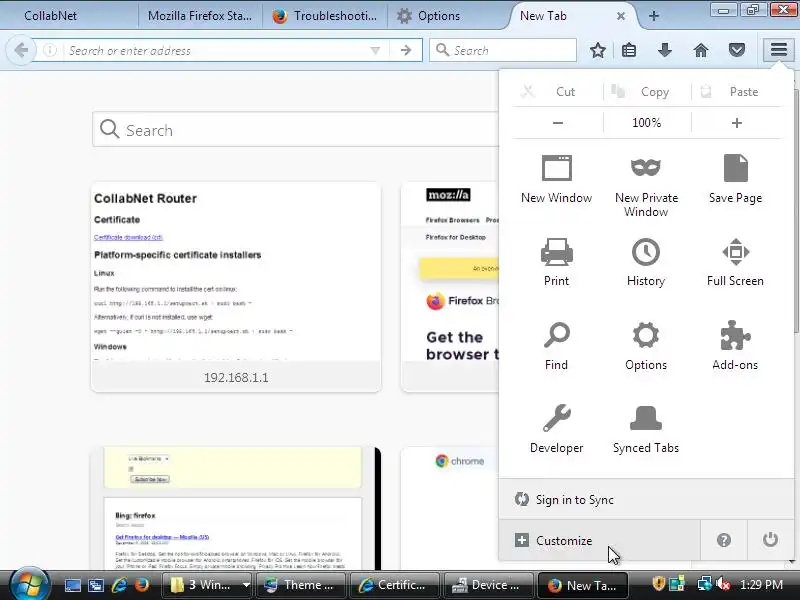Open the Certific... taskbar button
800x600 pixels.
pos(394,585)
